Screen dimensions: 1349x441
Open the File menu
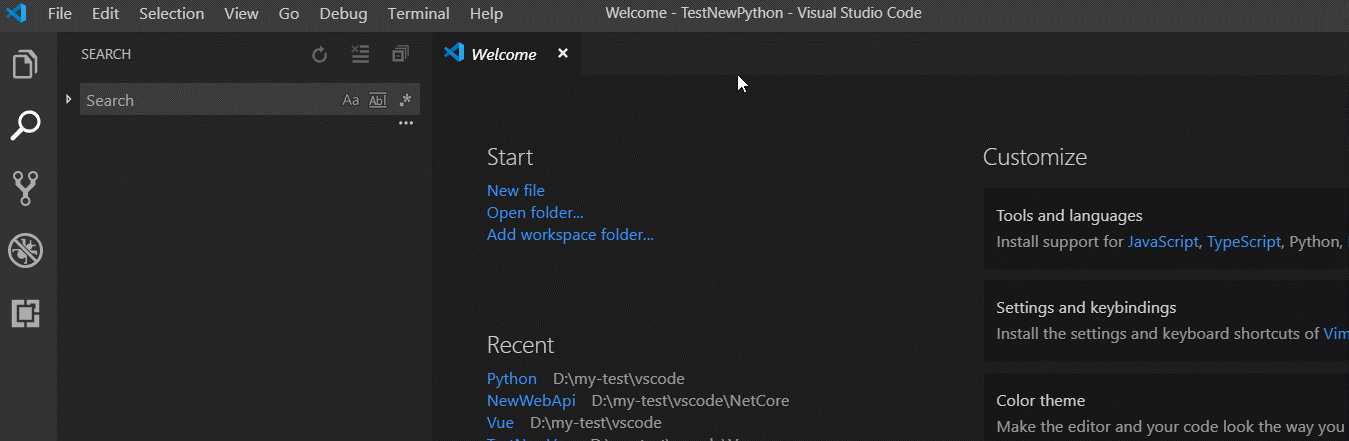(60, 14)
